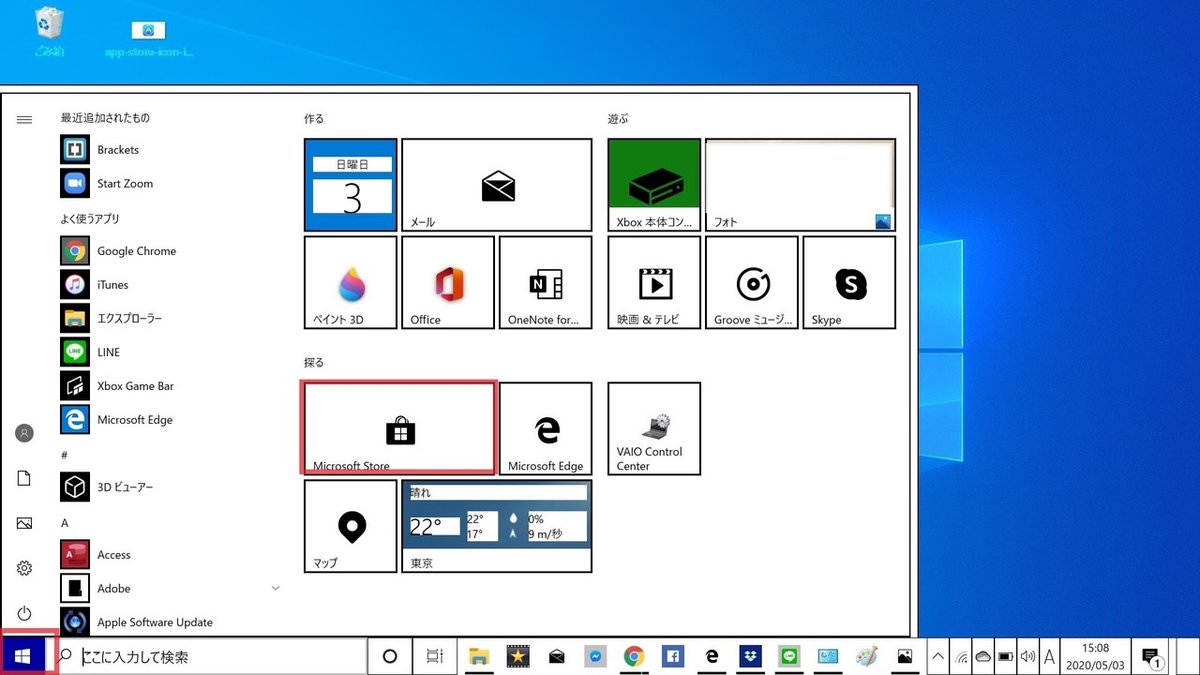
Task: Open Task View on the taskbar
Action: [x=434, y=657]
